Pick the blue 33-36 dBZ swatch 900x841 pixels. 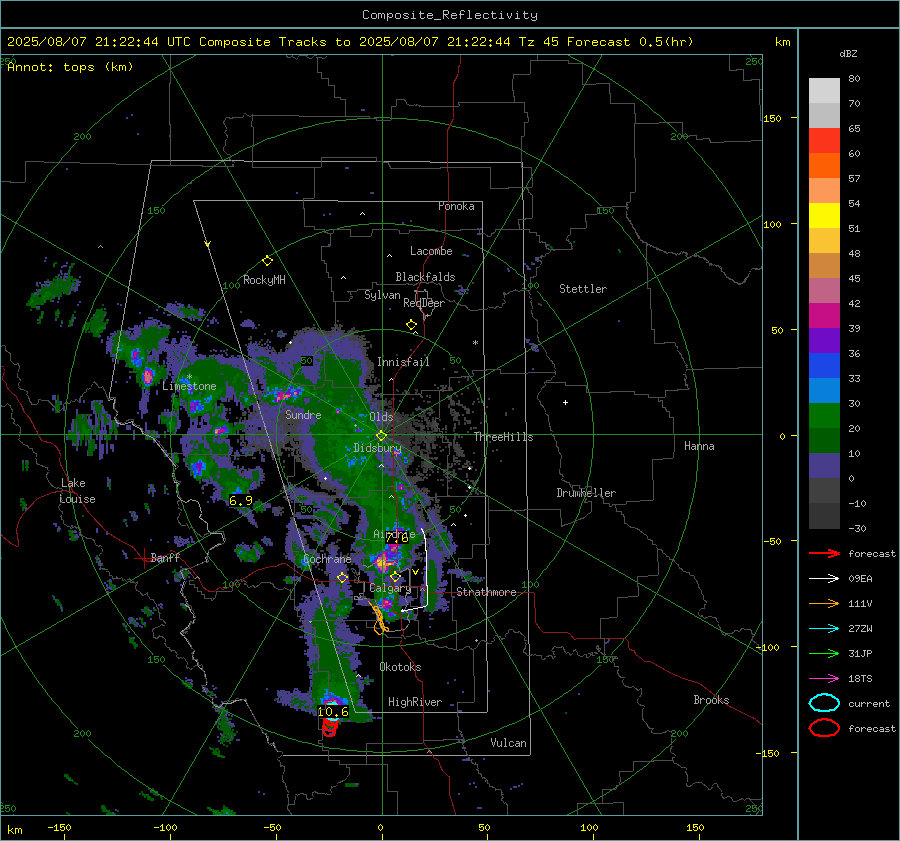click(x=824, y=366)
